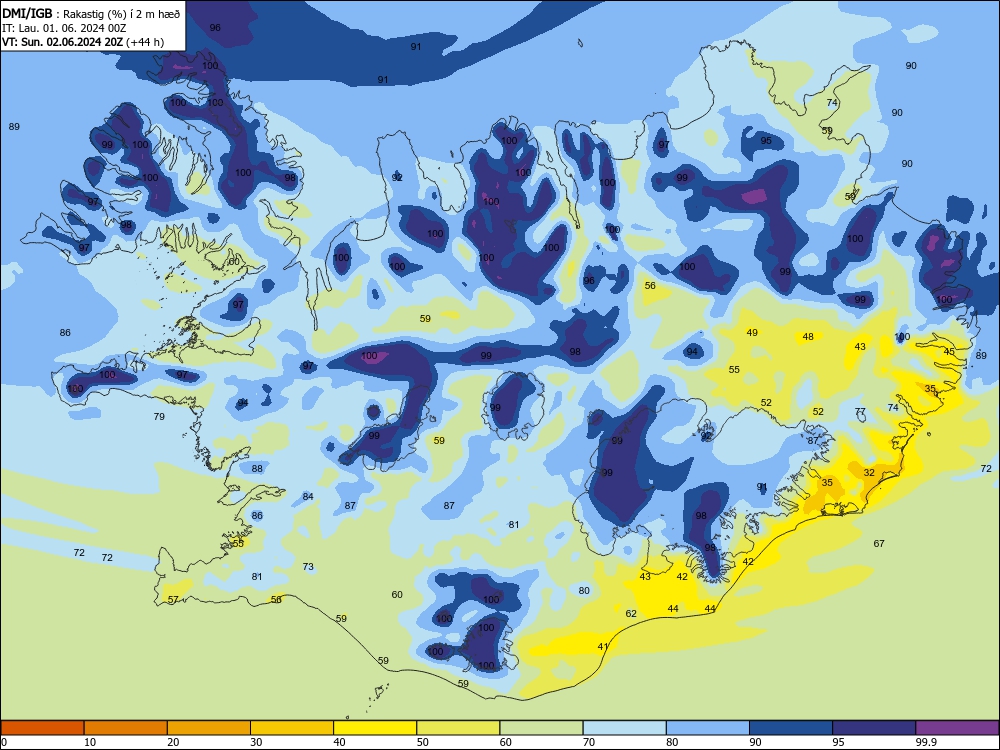Click the map value '62'
This screenshot has width=1000, height=750.
(631, 614)
